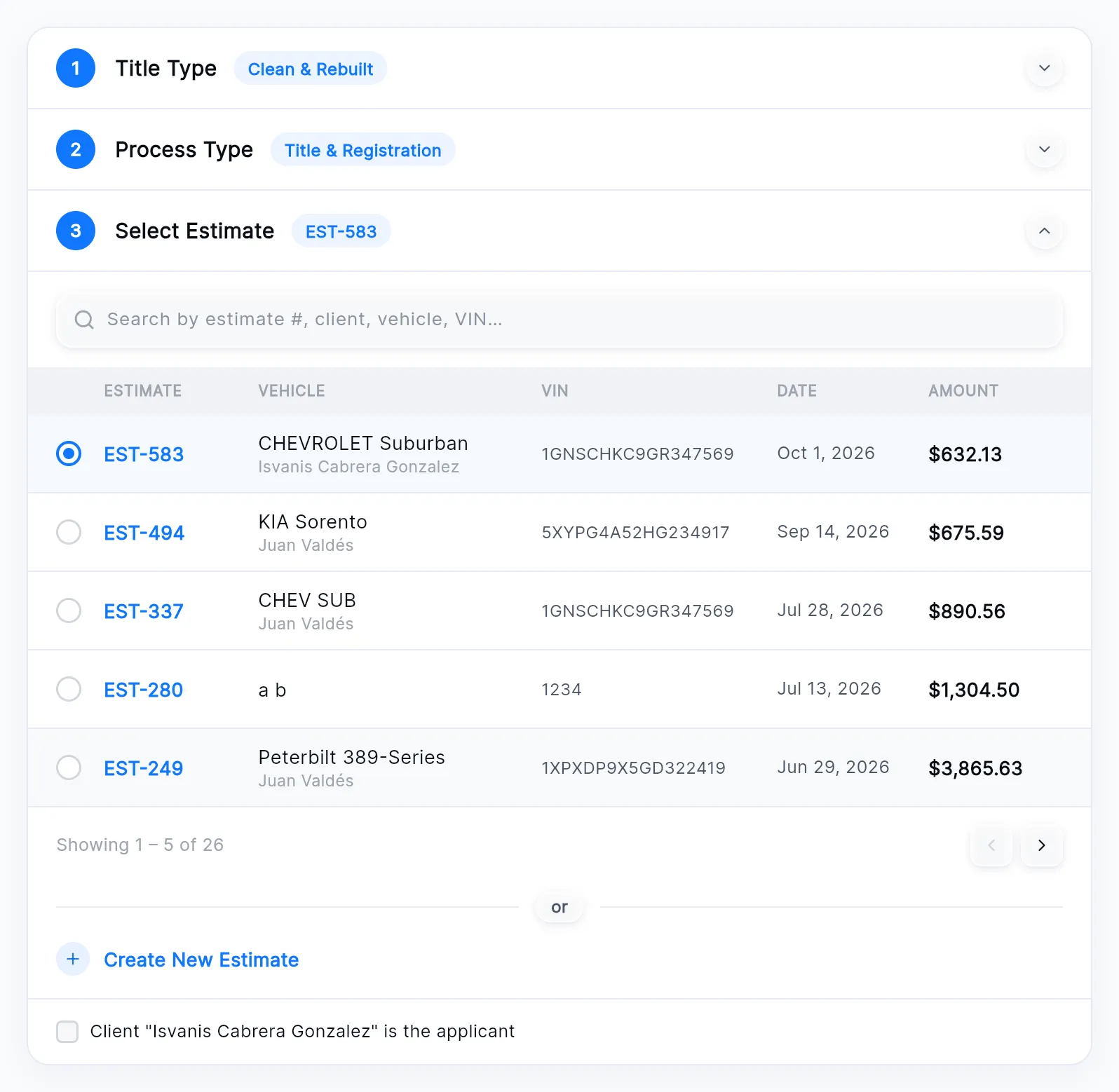Open the EST-494 estimate link
Viewport: 1119px width, 1092px height.
pyautogui.click(x=144, y=533)
